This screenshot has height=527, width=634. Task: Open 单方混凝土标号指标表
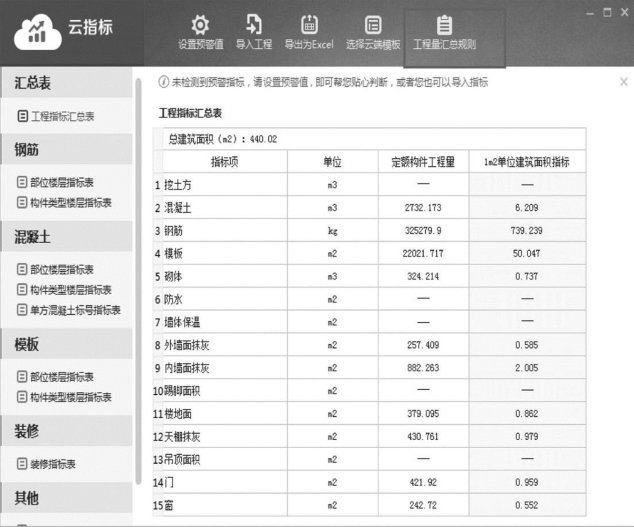69,310
